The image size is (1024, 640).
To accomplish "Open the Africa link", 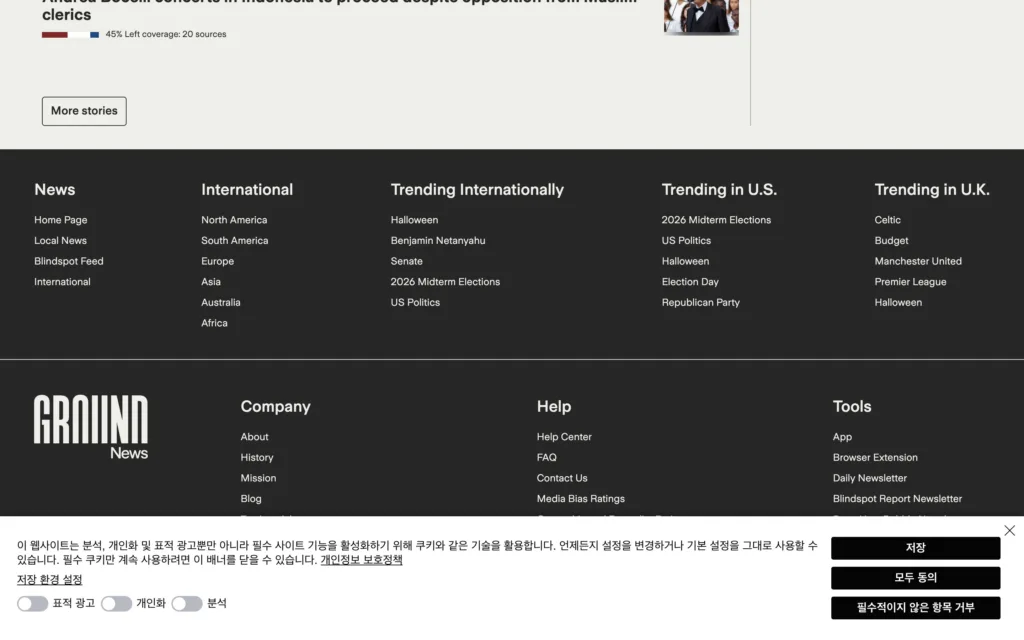I will [214, 323].
